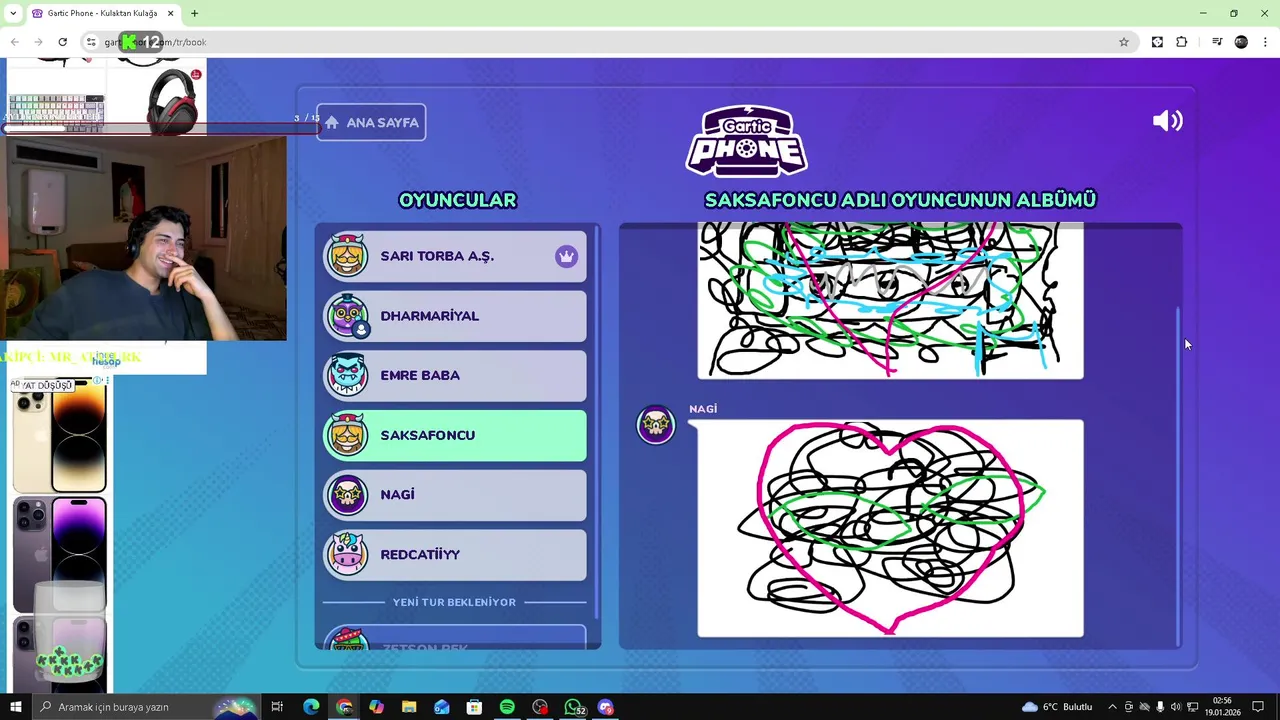1280x720 pixels.
Task: Click the players list scrollbar
Action: [597, 421]
